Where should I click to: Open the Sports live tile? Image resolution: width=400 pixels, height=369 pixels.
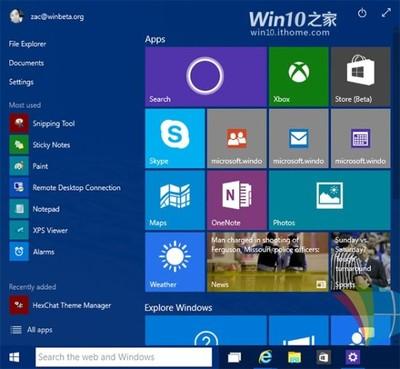click(361, 262)
